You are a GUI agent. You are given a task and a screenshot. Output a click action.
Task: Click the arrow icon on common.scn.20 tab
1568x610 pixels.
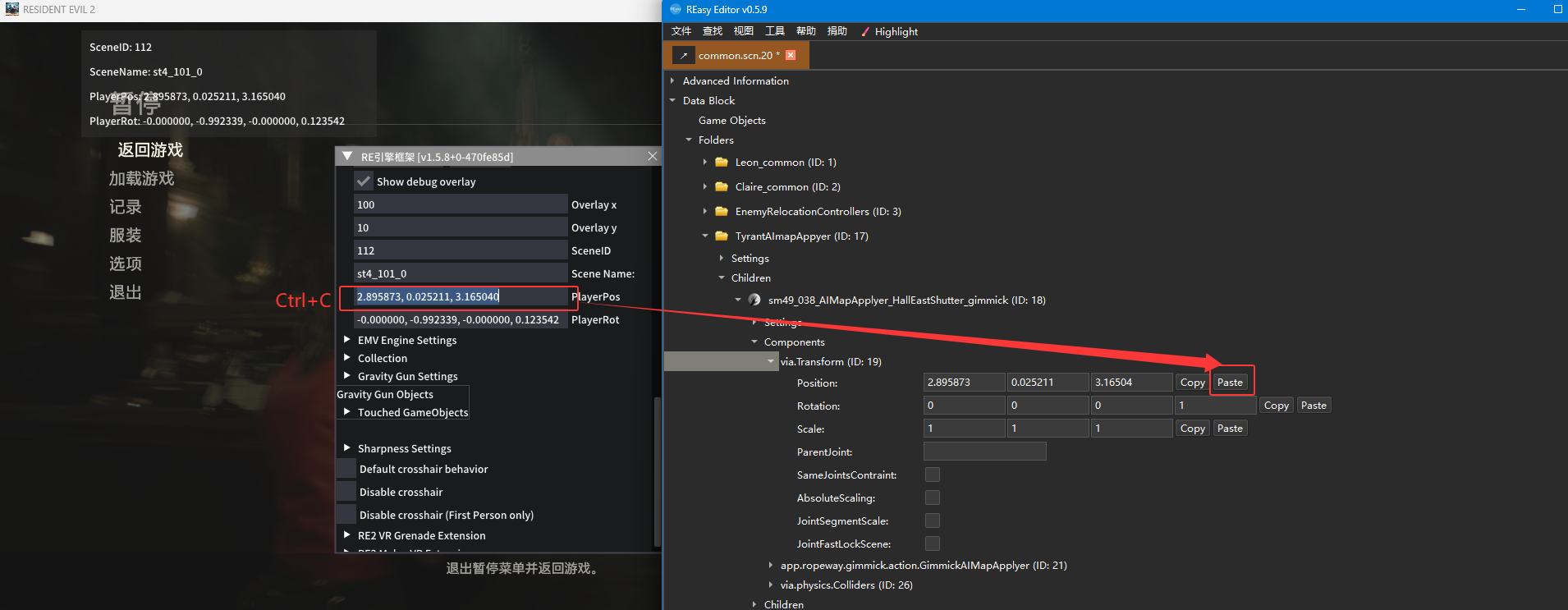683,55
